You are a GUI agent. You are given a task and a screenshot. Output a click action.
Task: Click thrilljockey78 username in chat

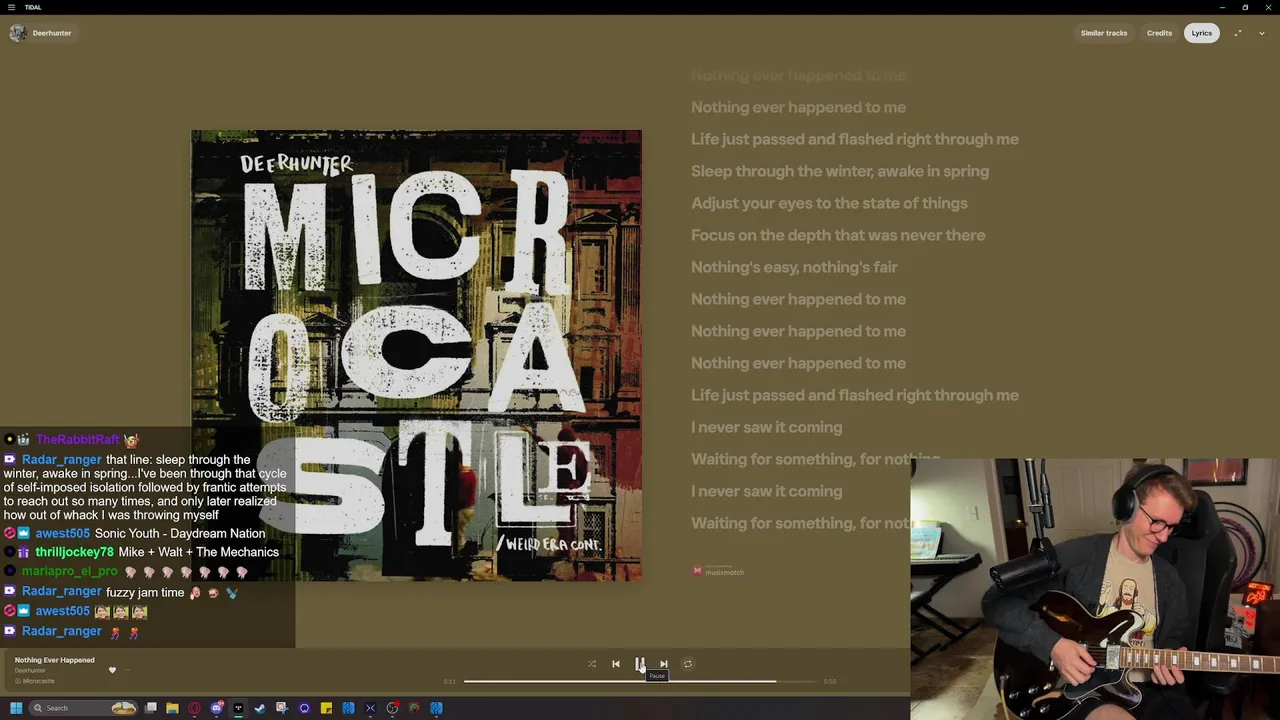click(x=75, y=552)
